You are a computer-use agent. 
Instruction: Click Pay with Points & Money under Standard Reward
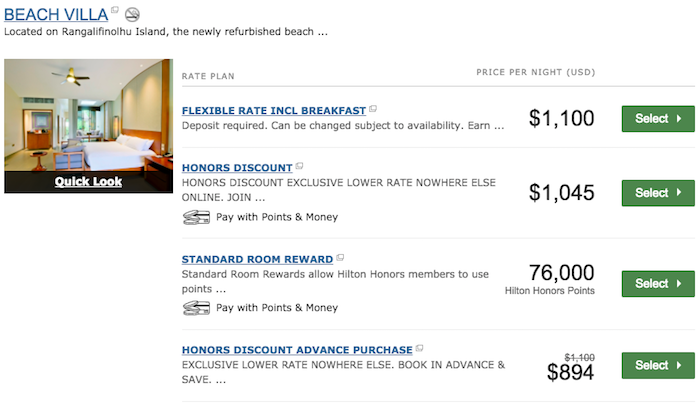(277, 308)
